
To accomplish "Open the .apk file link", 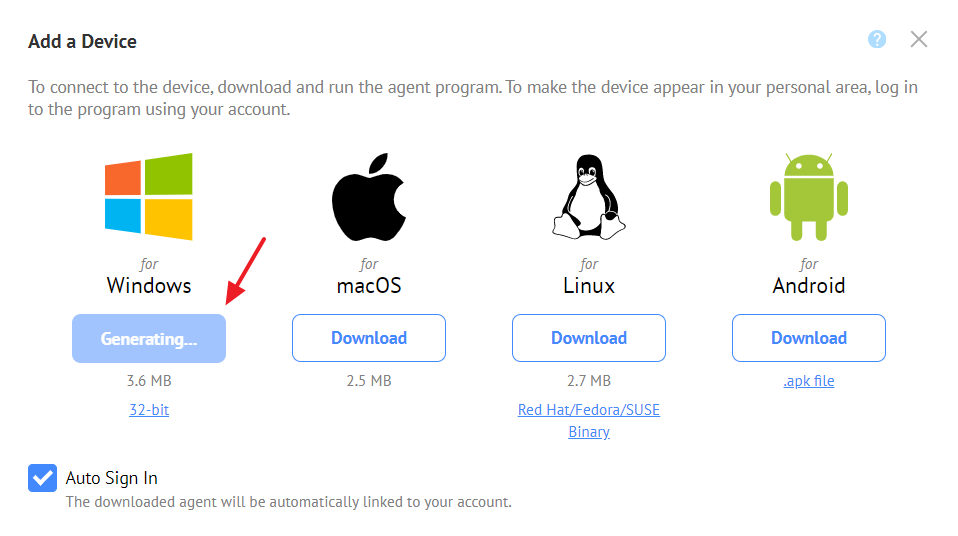I will tap(809, 381).
